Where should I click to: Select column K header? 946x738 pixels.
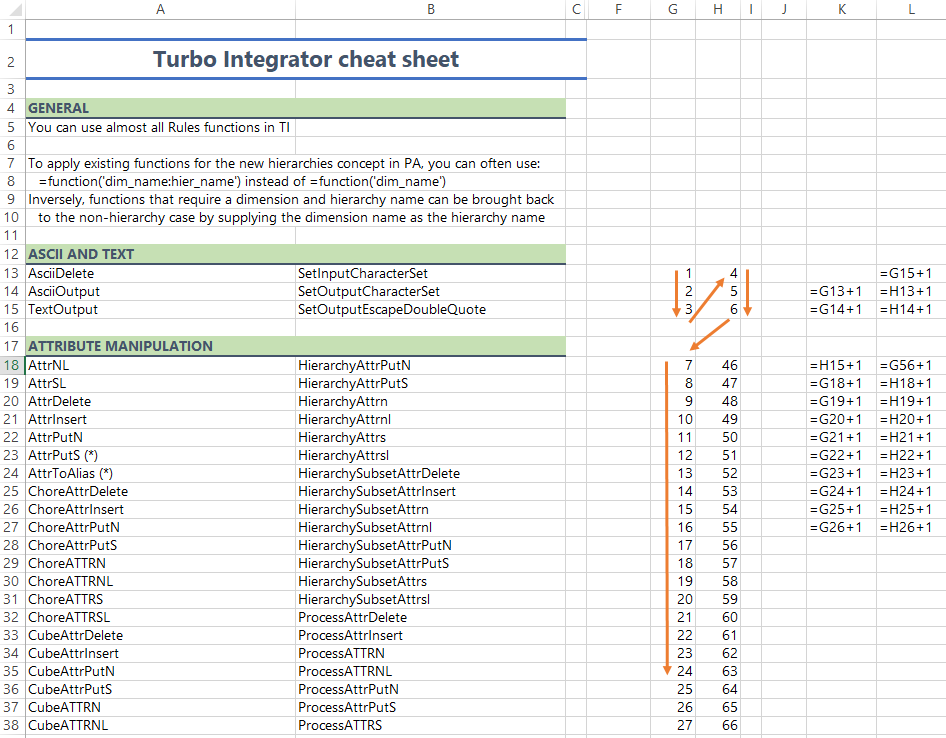pos(842,9)
